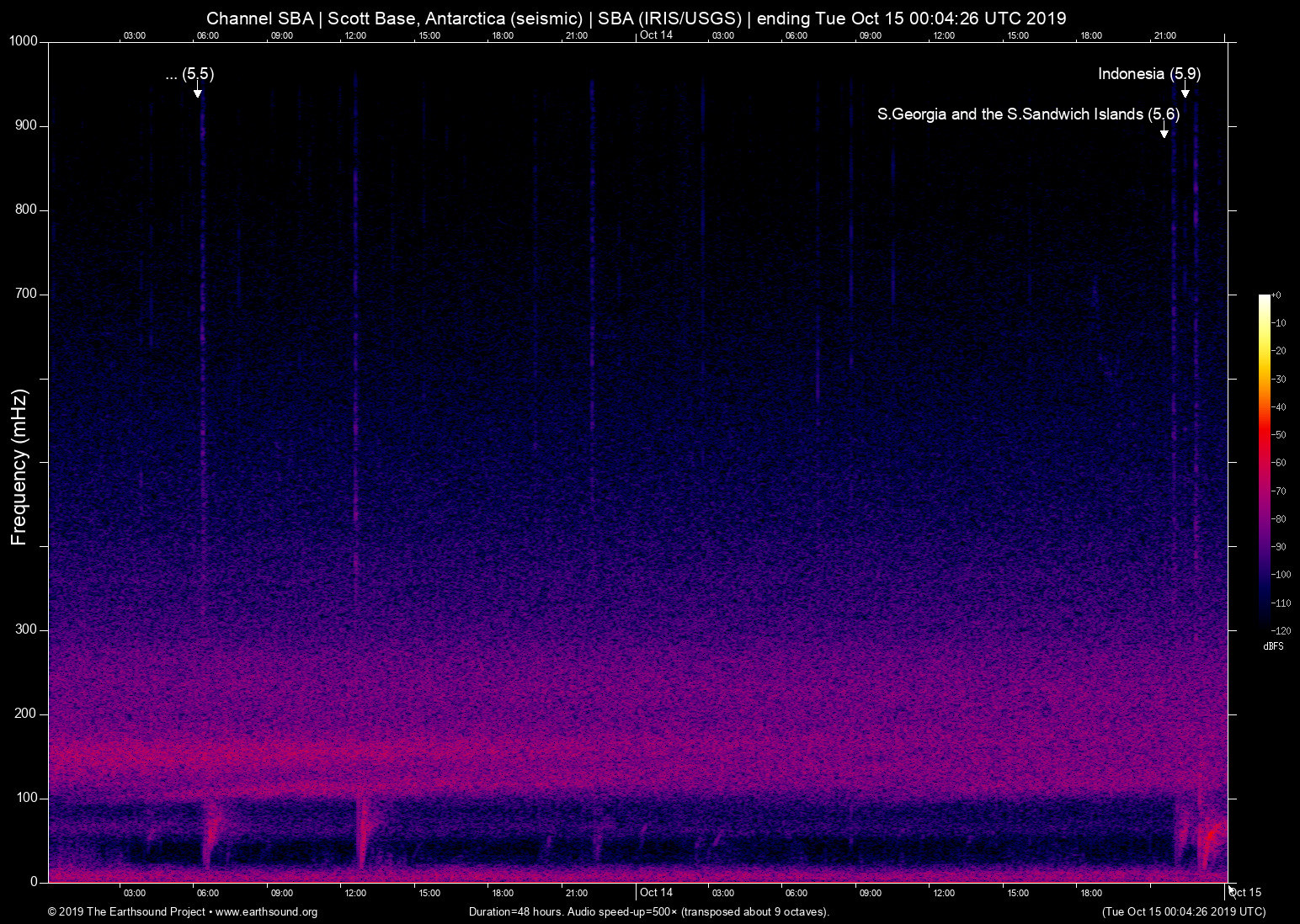This screenshot has height=924, width=1300.
Task: Click the 'Oct 14' date marker on top axis
Action: 656,35
